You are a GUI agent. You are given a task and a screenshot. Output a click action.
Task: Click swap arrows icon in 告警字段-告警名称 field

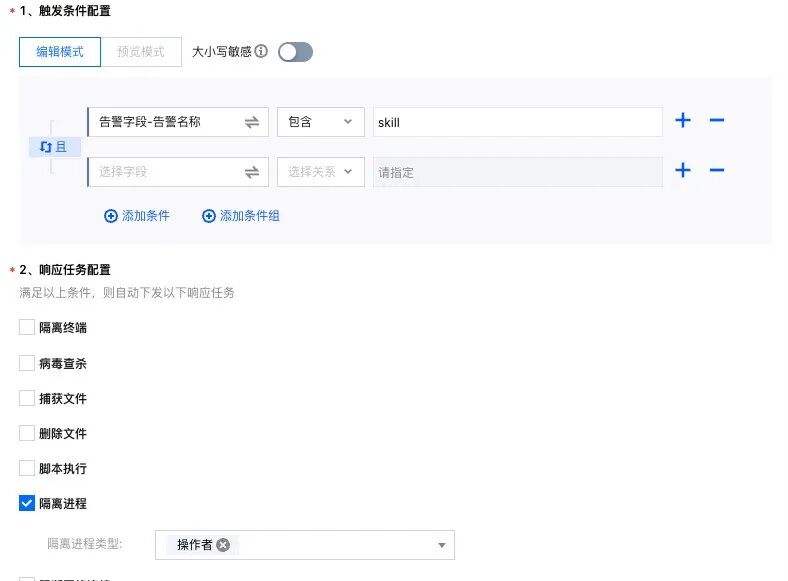pyautogui.click(x=252, y=122)
